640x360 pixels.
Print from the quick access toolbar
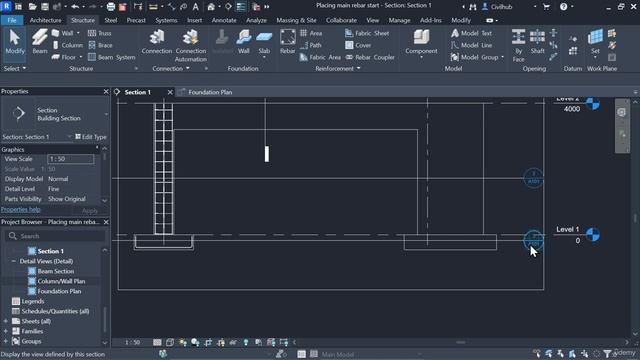111,7
